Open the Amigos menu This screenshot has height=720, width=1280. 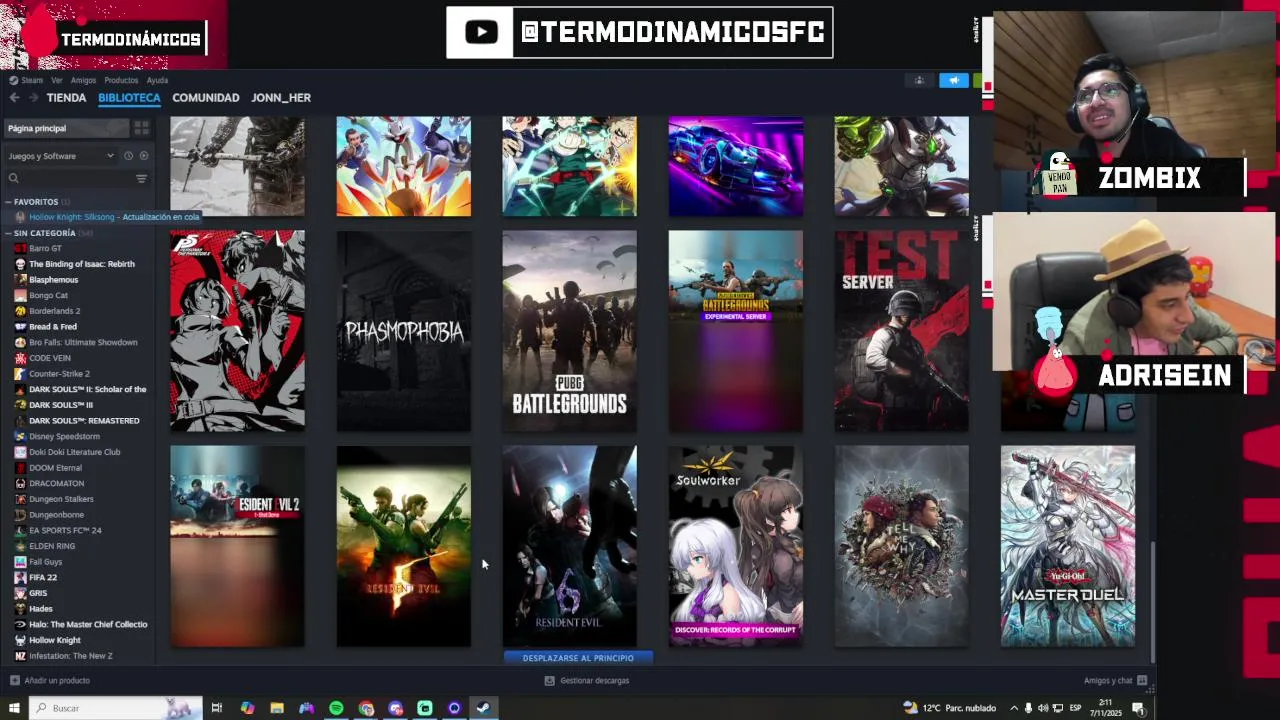pyautogui.click(x=83, y=80)
